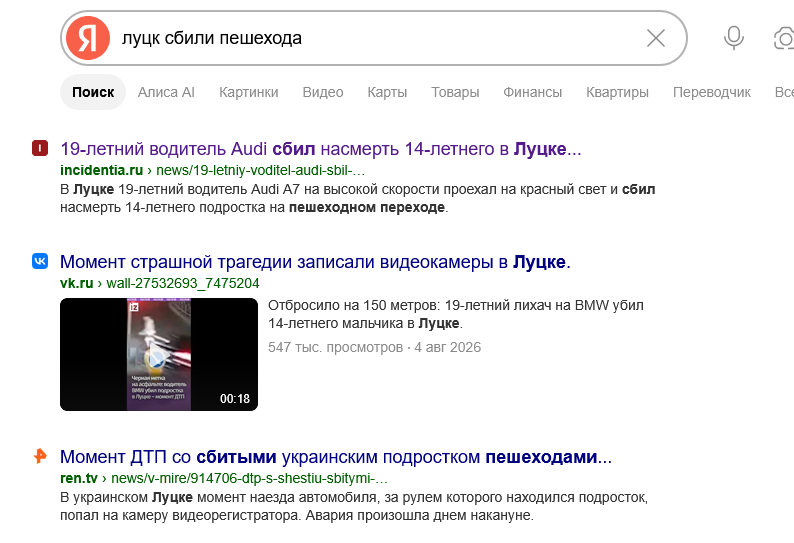Image resolution: width=794 pixels, height=543 pixels.
Task: Play the VK video thumbnail
Action: [x=158, y=354]
